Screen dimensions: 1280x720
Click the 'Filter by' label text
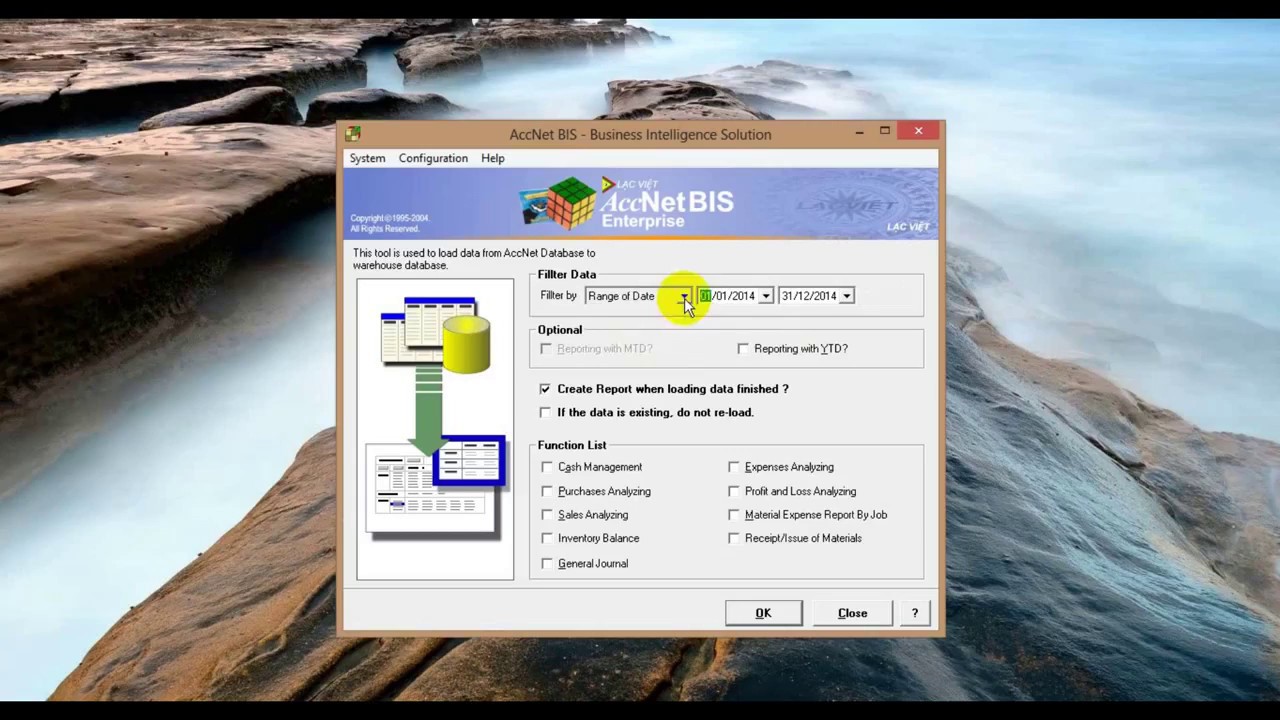click(558, 296)
